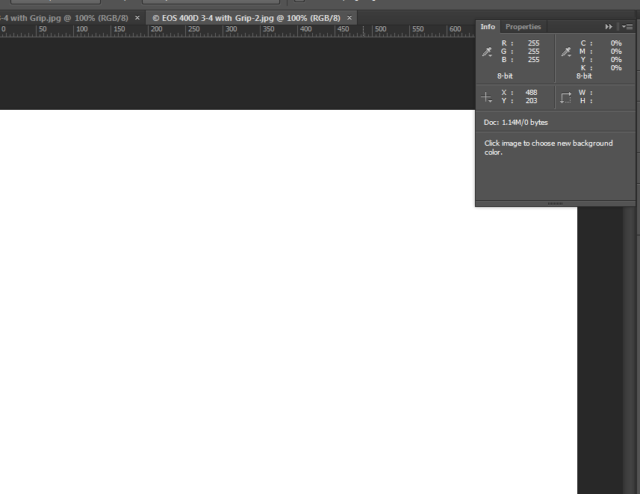
Task: Click the R value 255 readout
Action: pos(533,43)
